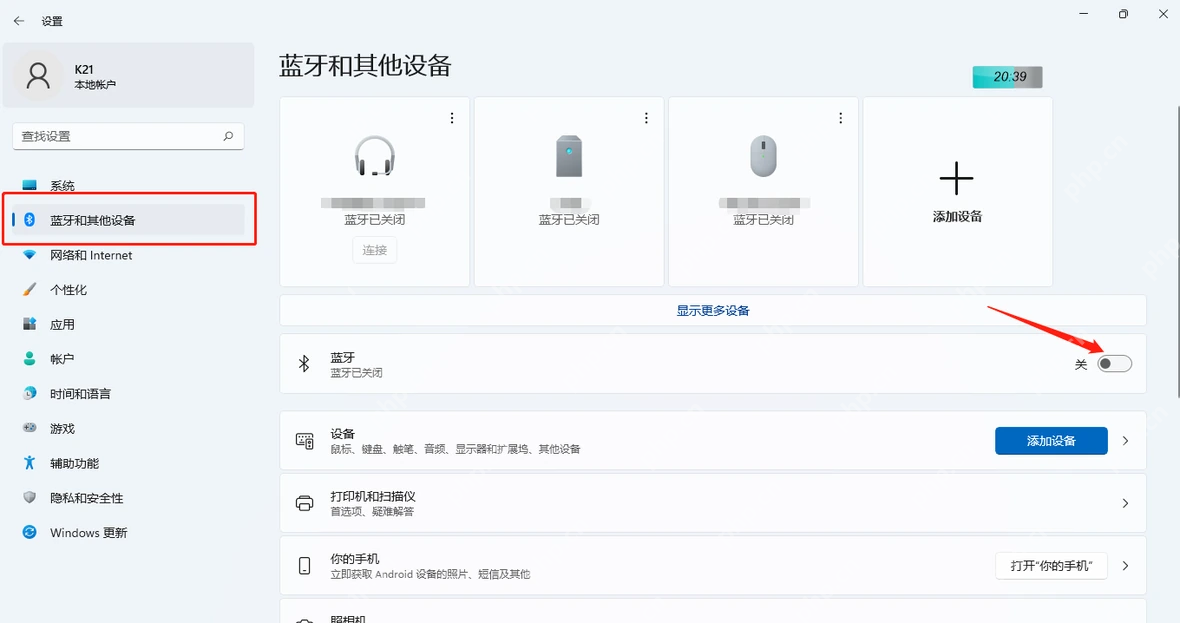Turn on the 蓝牙 toggle switch
The width and height of the screenshot is (1180, 623).
pos(1115,363)
